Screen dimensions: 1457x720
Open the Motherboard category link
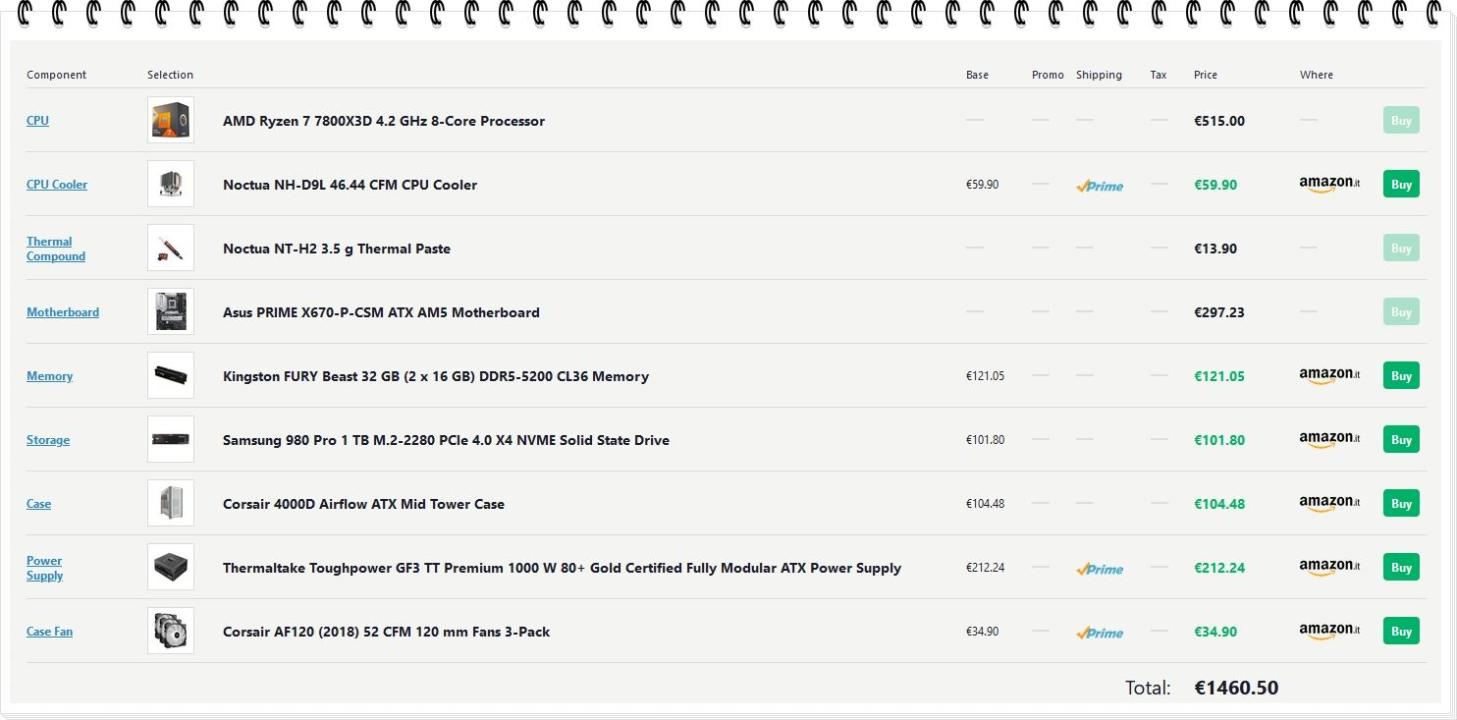coord(62,313)
